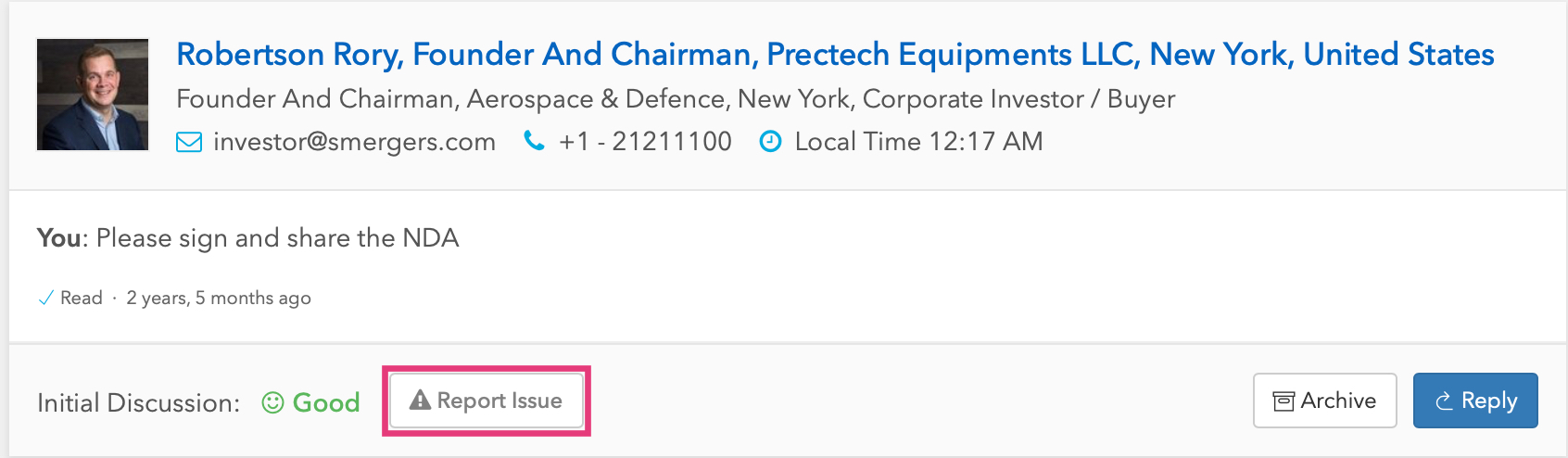The height and width of the screenshot is (458, 1568).
Task: Click the message 'Please sign and share the NDA'
Action: (x=277, y=238)
